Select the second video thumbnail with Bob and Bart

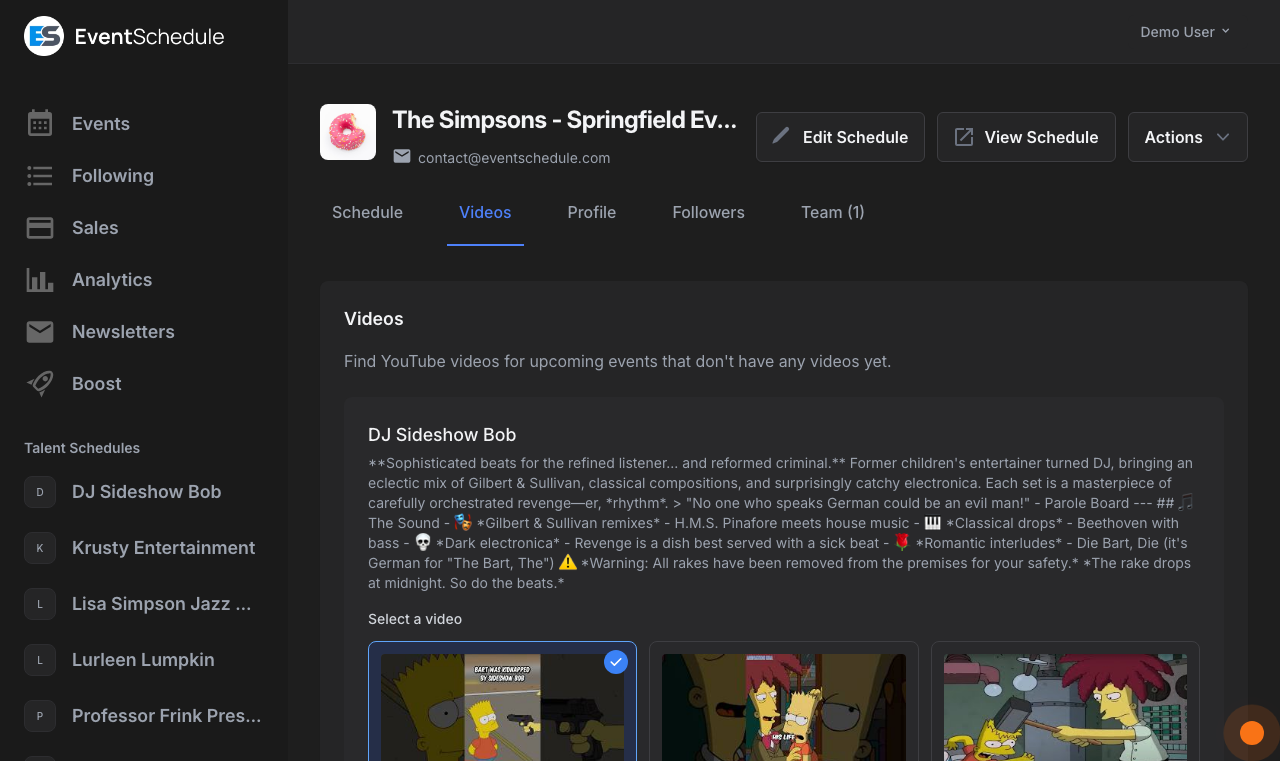pyautogui.click(x=784, y=708)
